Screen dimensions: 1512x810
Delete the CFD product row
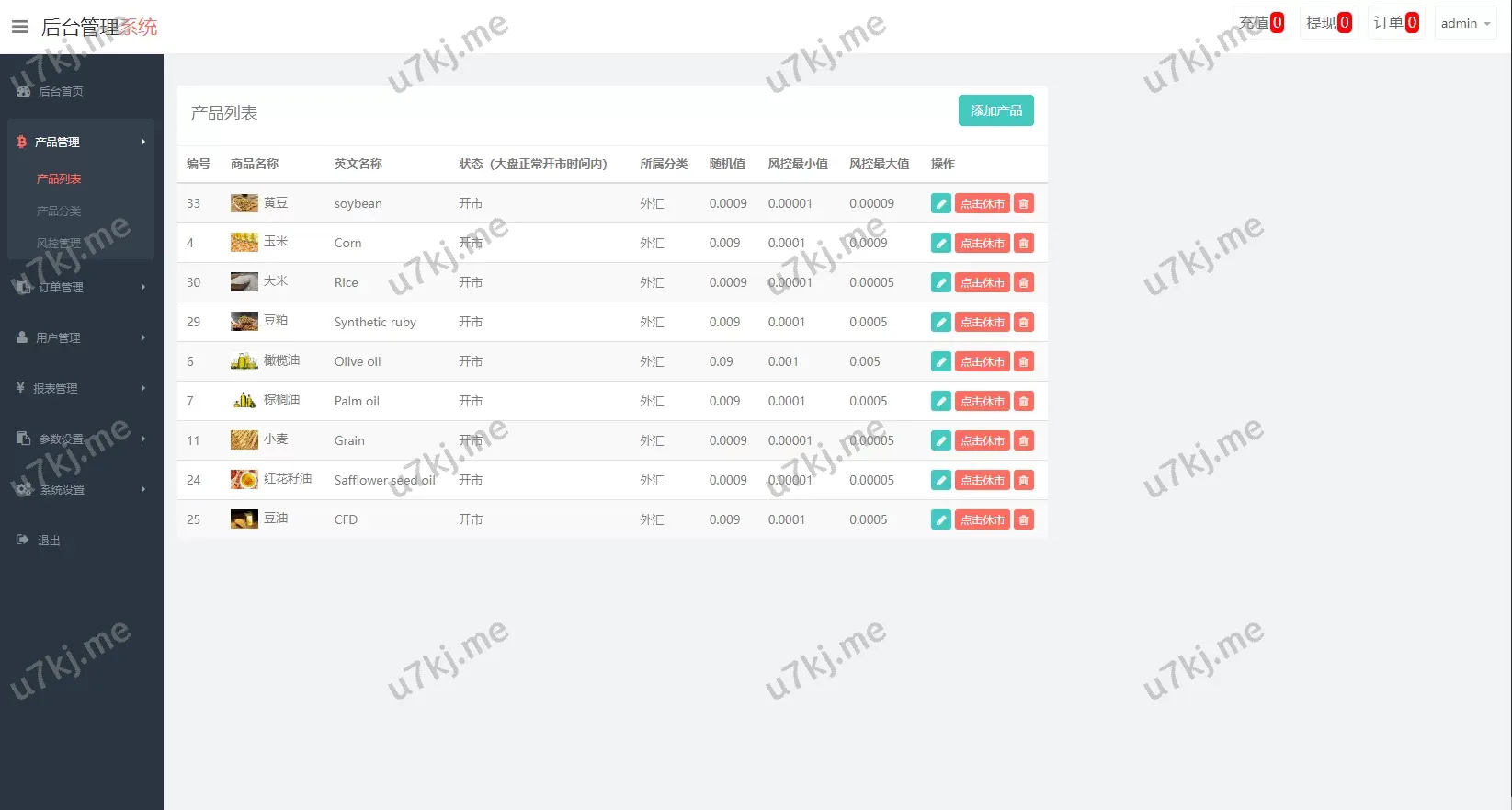[1023, 520]
